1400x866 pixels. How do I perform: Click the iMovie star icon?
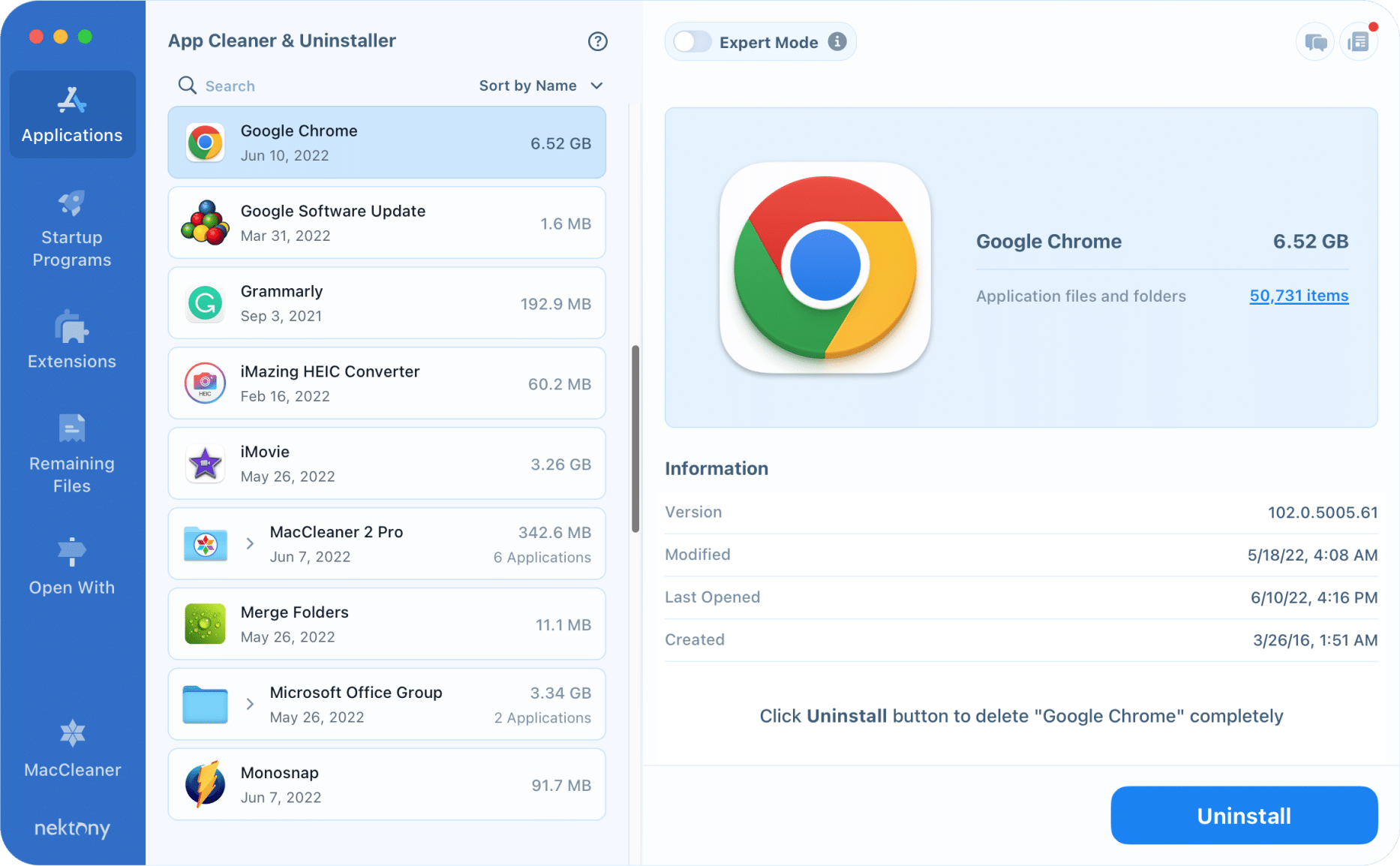point(205,464)
